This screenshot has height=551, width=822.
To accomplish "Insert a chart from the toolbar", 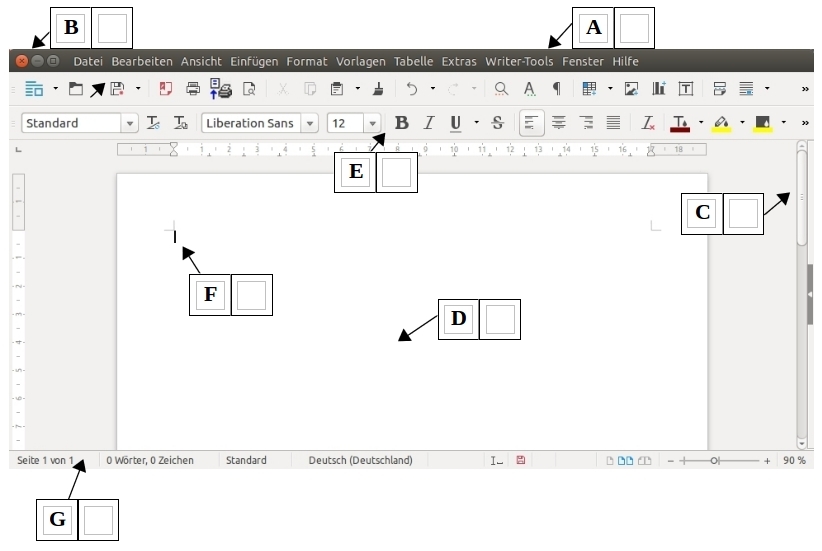I will coord(659,89).
